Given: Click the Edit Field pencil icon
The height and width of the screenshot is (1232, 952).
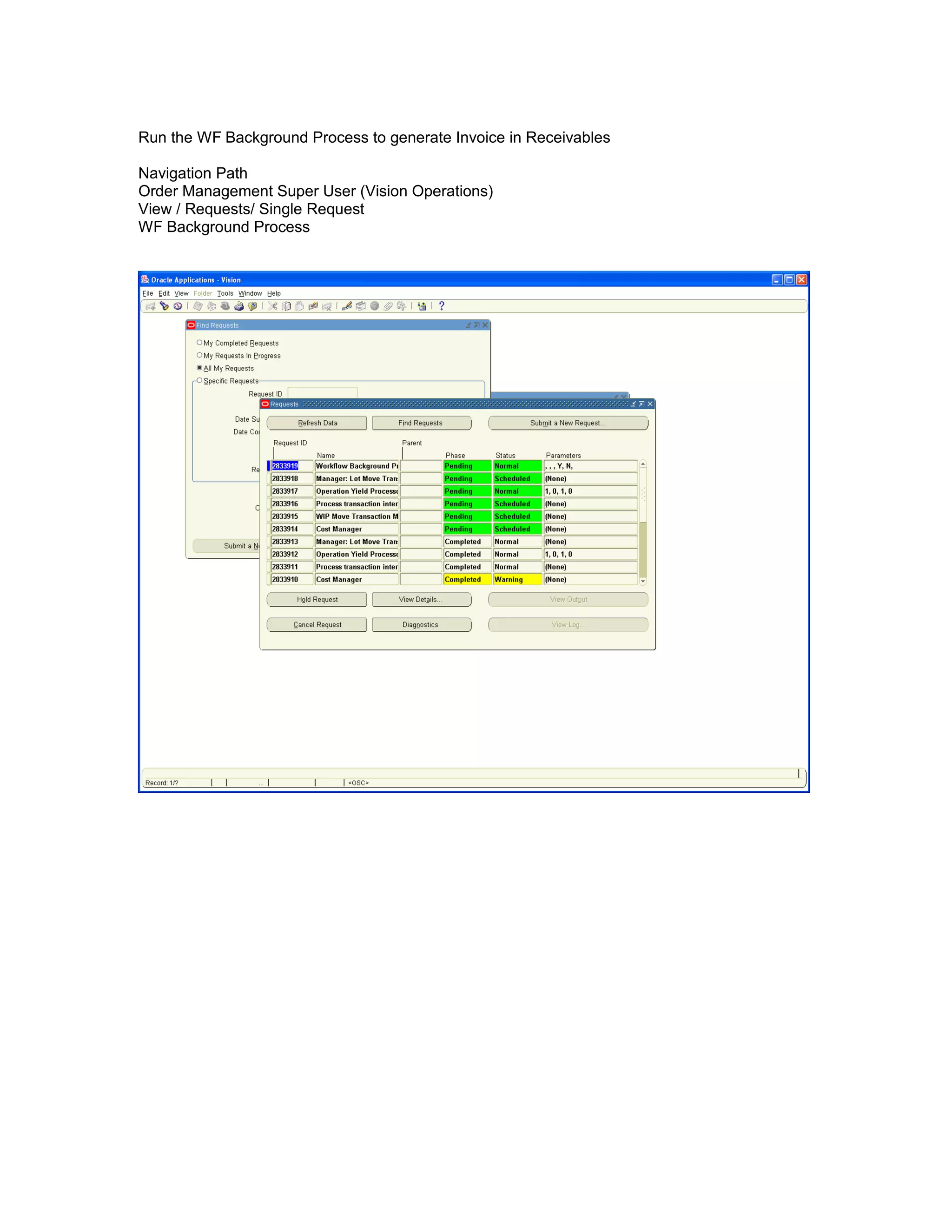Looking at the screenshot, I should point(347,306).
